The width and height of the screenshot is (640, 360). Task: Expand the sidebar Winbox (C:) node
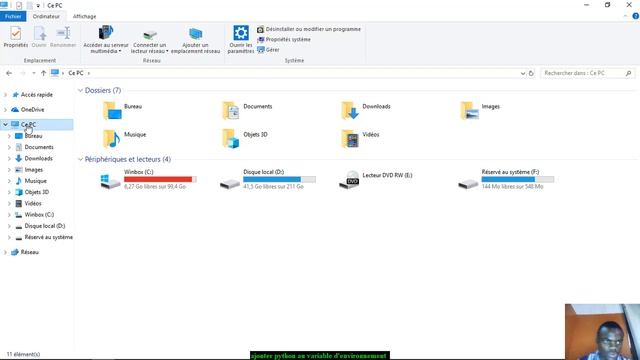[9, 215]
